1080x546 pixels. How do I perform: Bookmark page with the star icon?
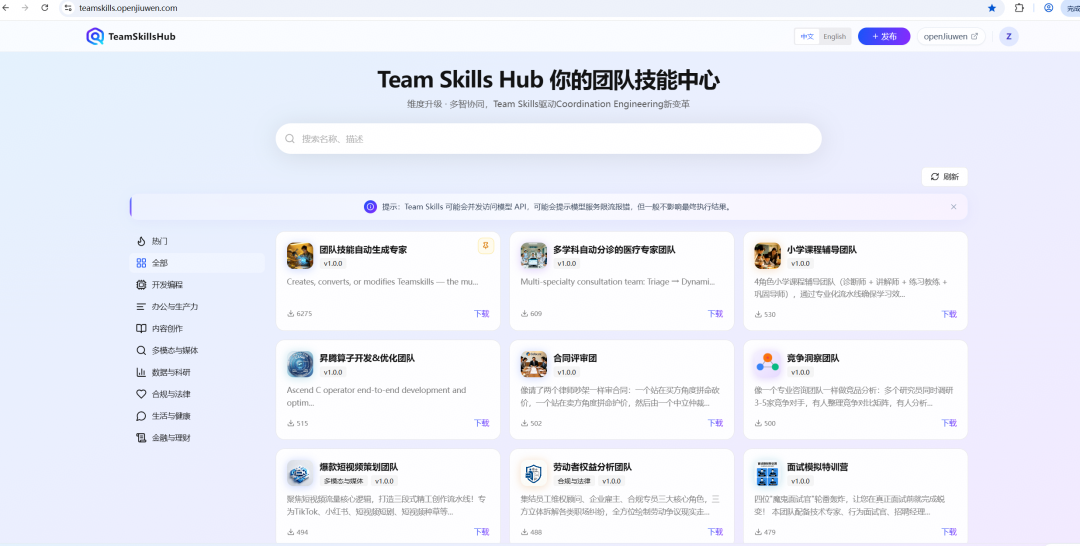(x=992, y=8)
